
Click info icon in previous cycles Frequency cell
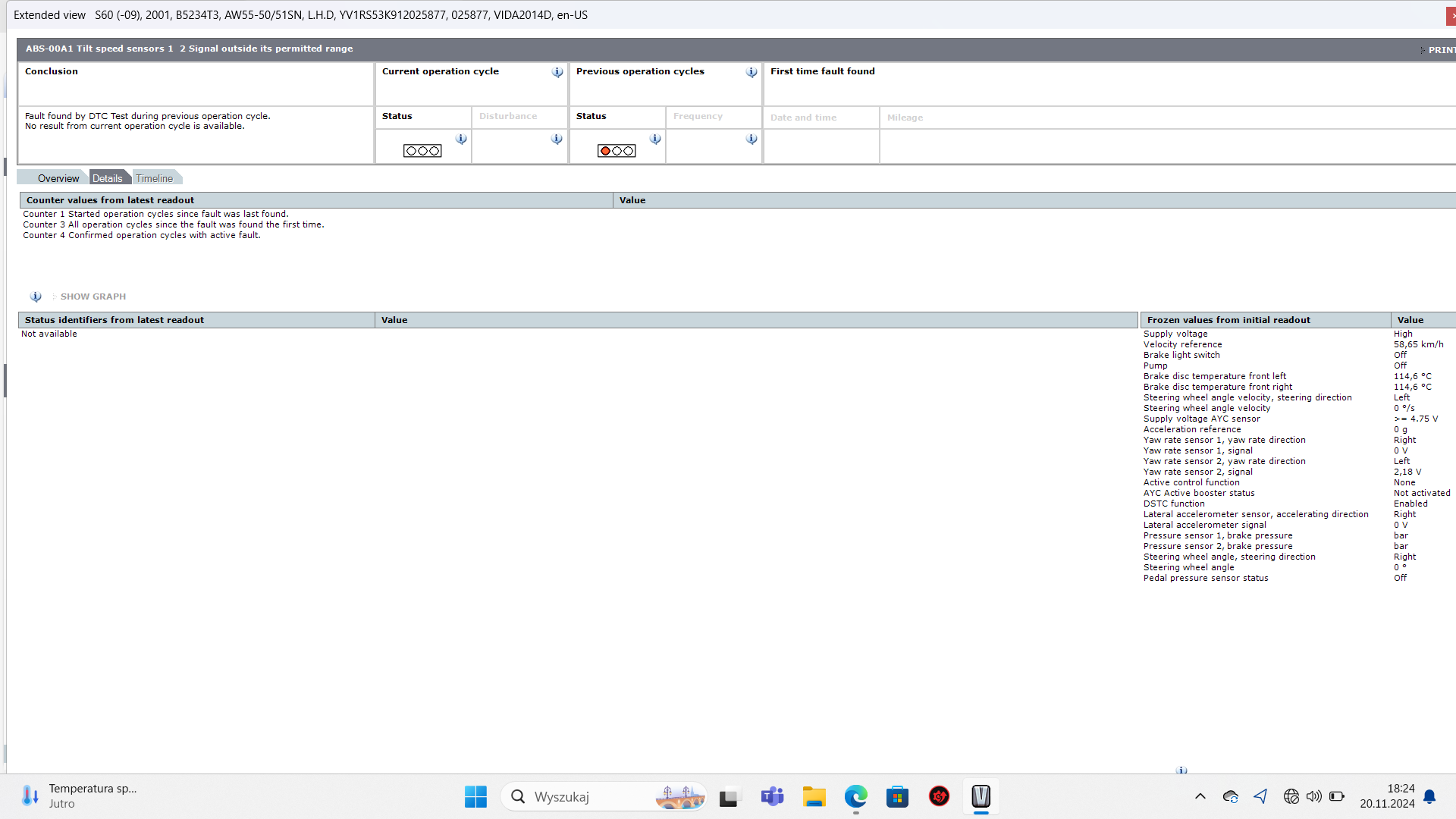752,139
